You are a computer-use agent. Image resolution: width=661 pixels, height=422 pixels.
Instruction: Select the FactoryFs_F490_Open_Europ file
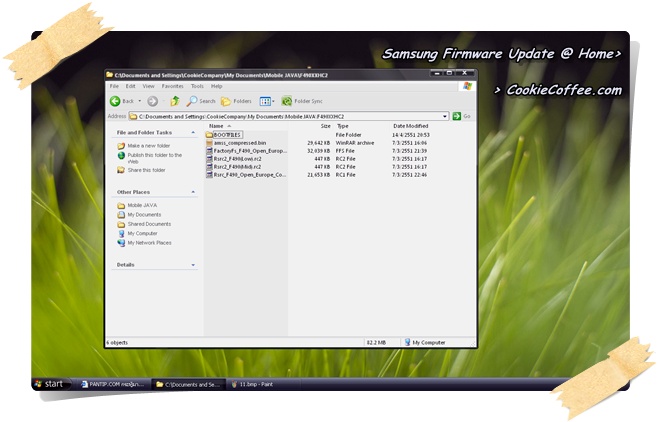tap(250, 151)
